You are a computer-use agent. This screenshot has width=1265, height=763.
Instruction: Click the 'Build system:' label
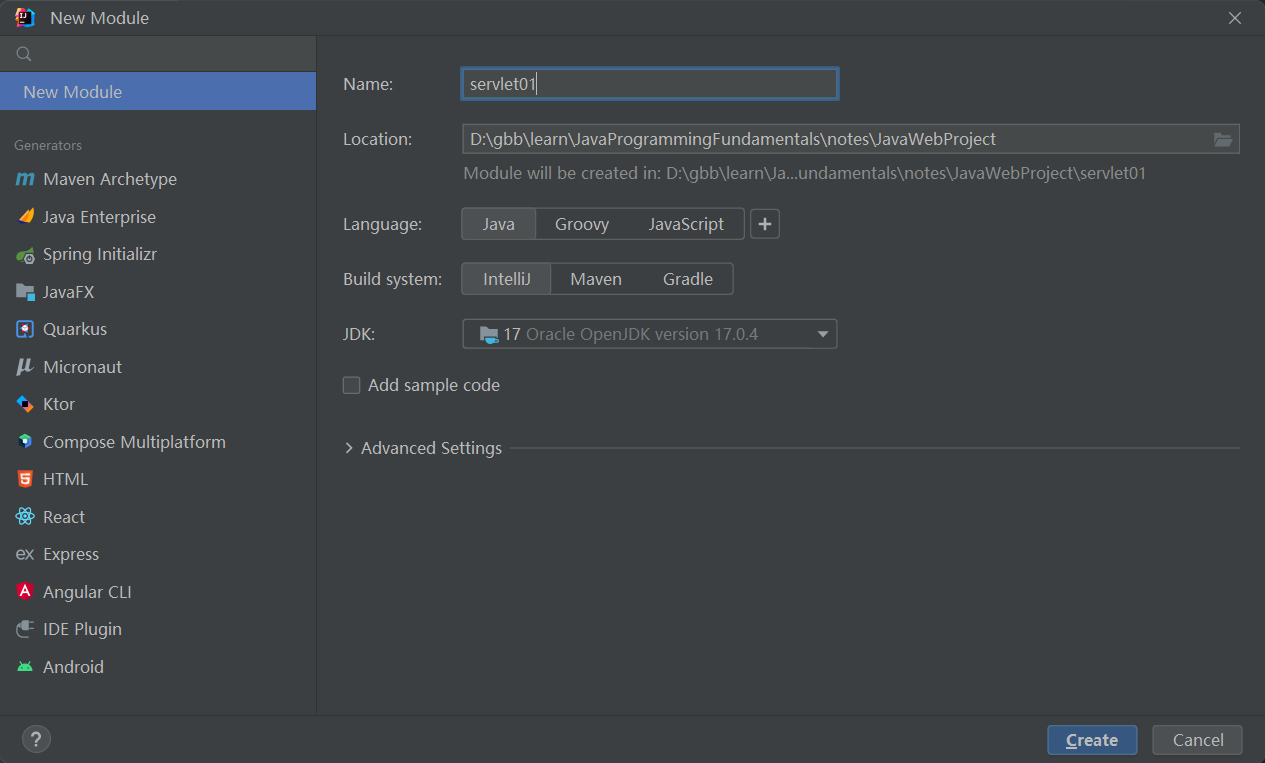click(x=392, y=279)
